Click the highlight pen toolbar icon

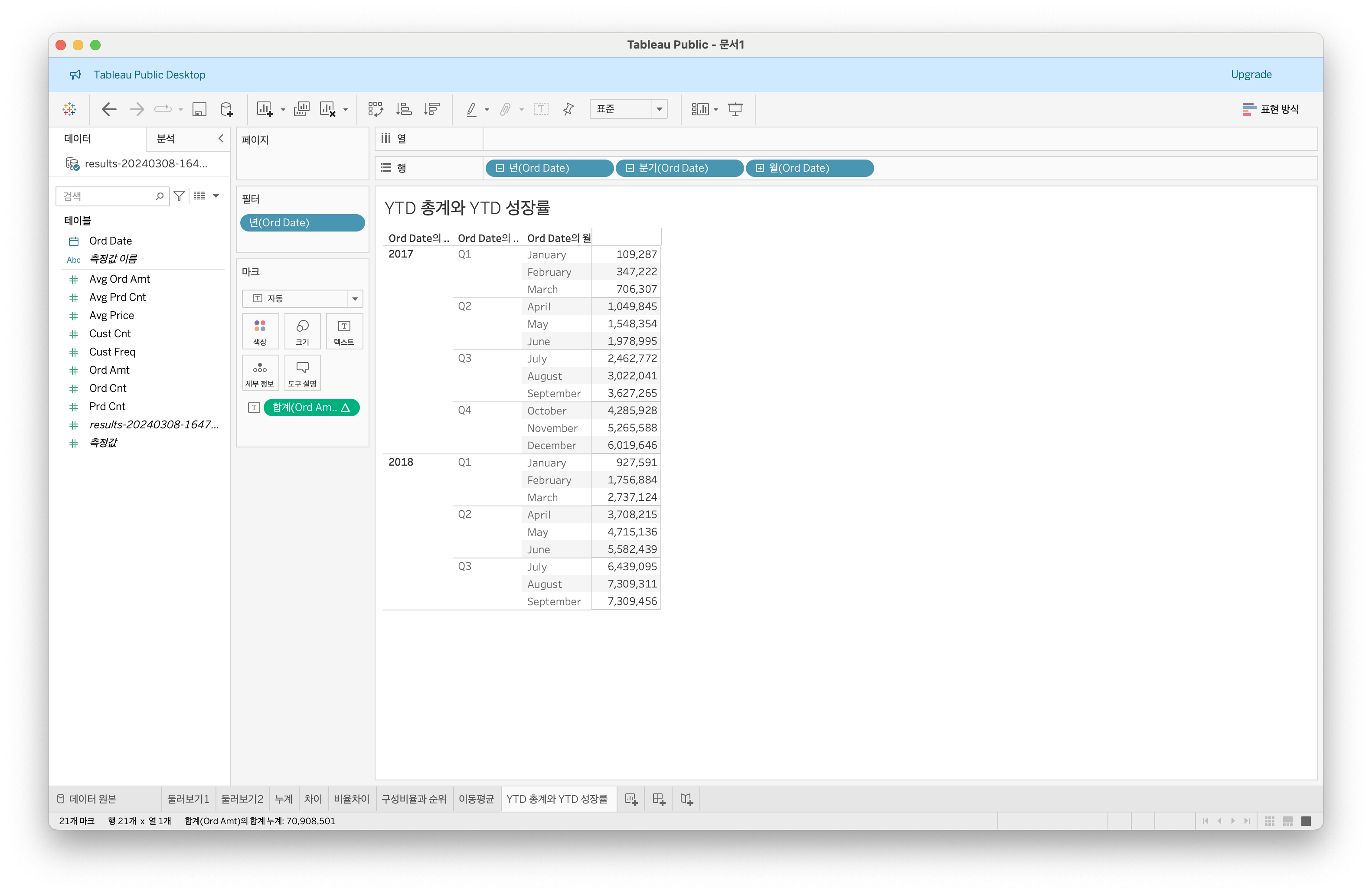tap(471, 109)
